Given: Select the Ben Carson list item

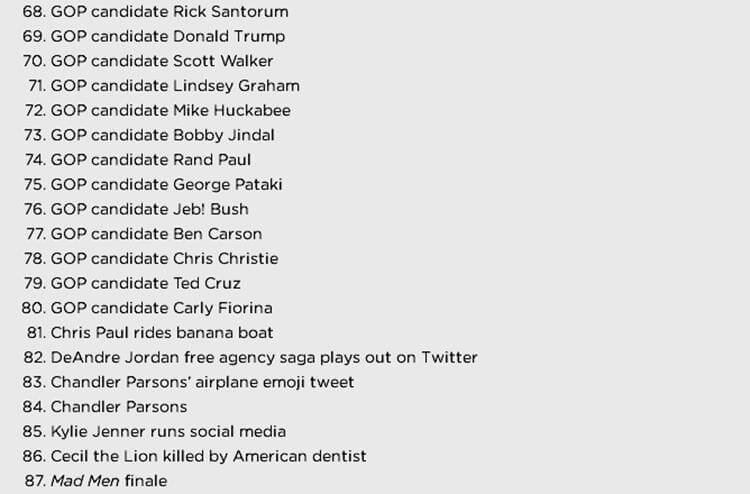Looking at the screenshot, I should coord(144,234).
